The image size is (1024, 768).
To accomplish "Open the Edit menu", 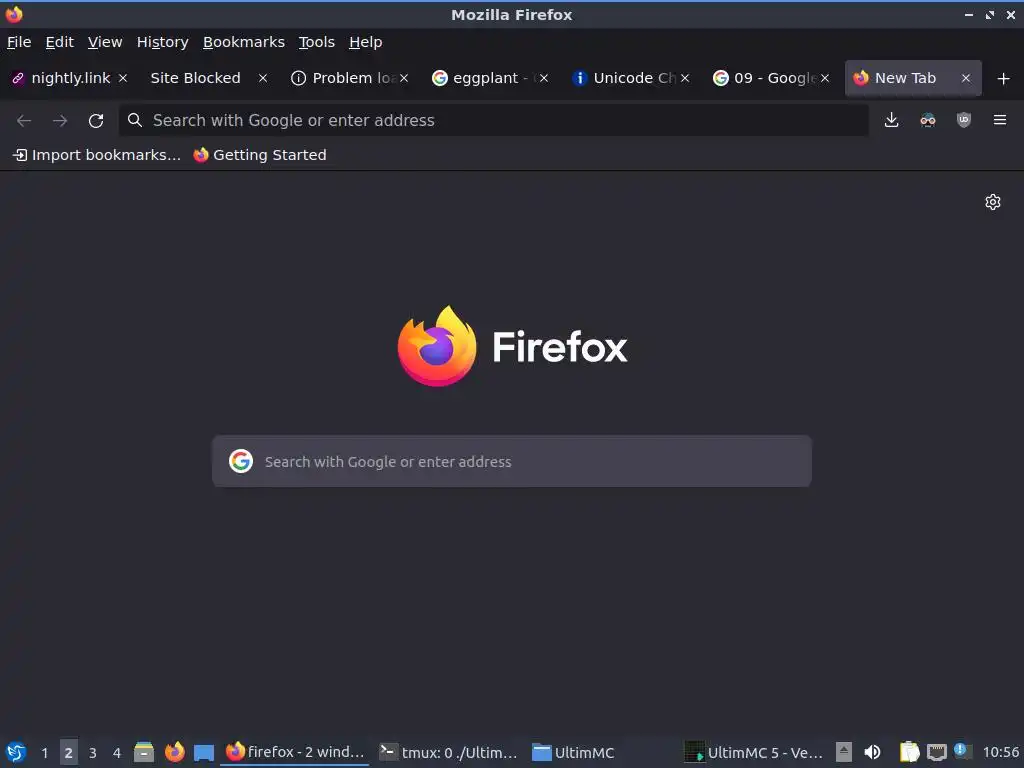I will 59,42.
